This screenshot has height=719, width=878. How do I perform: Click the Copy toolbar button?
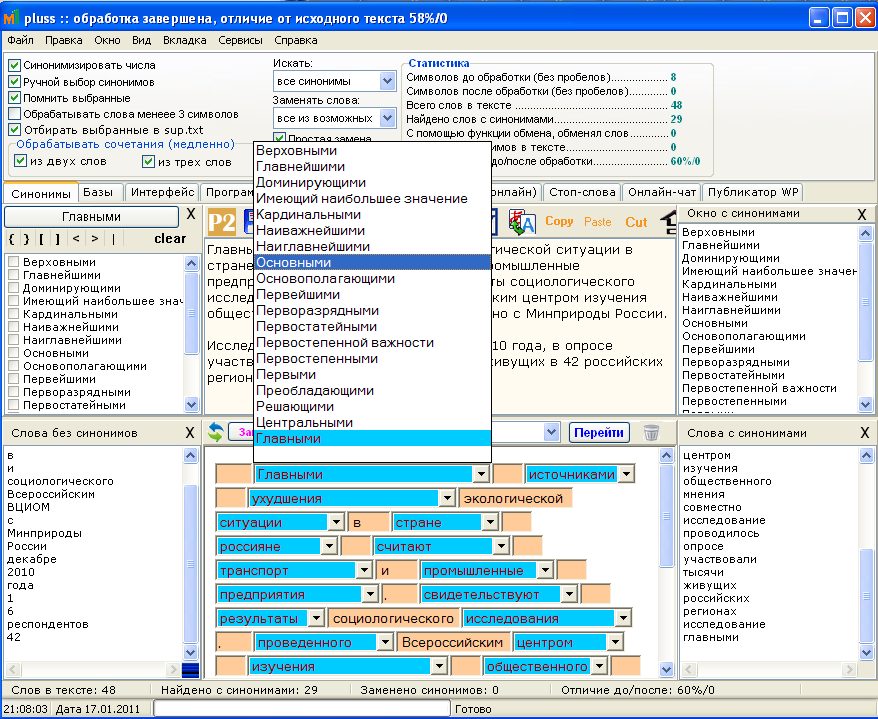(x=560, y=222)
